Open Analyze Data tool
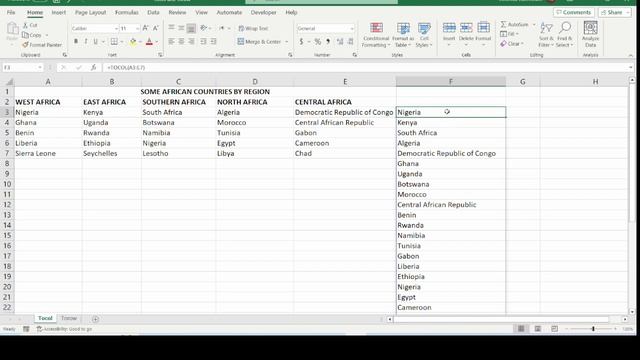This screenshot has width=640, height=360. [590, 33]
